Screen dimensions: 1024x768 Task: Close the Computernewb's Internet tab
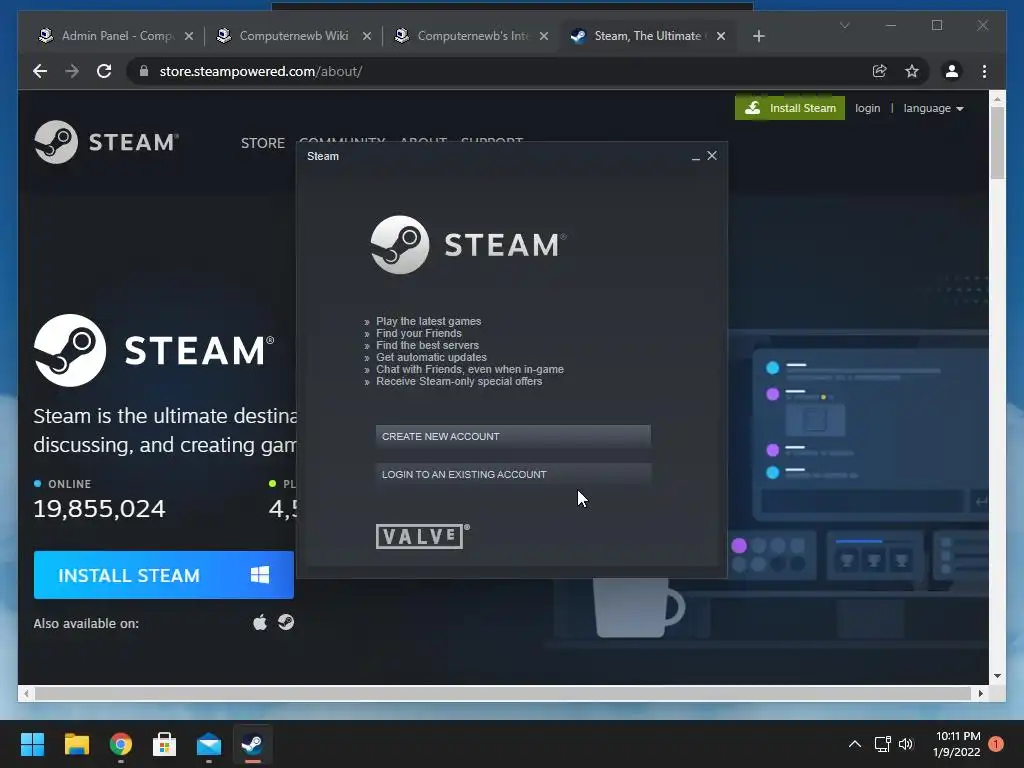(544, 36)
